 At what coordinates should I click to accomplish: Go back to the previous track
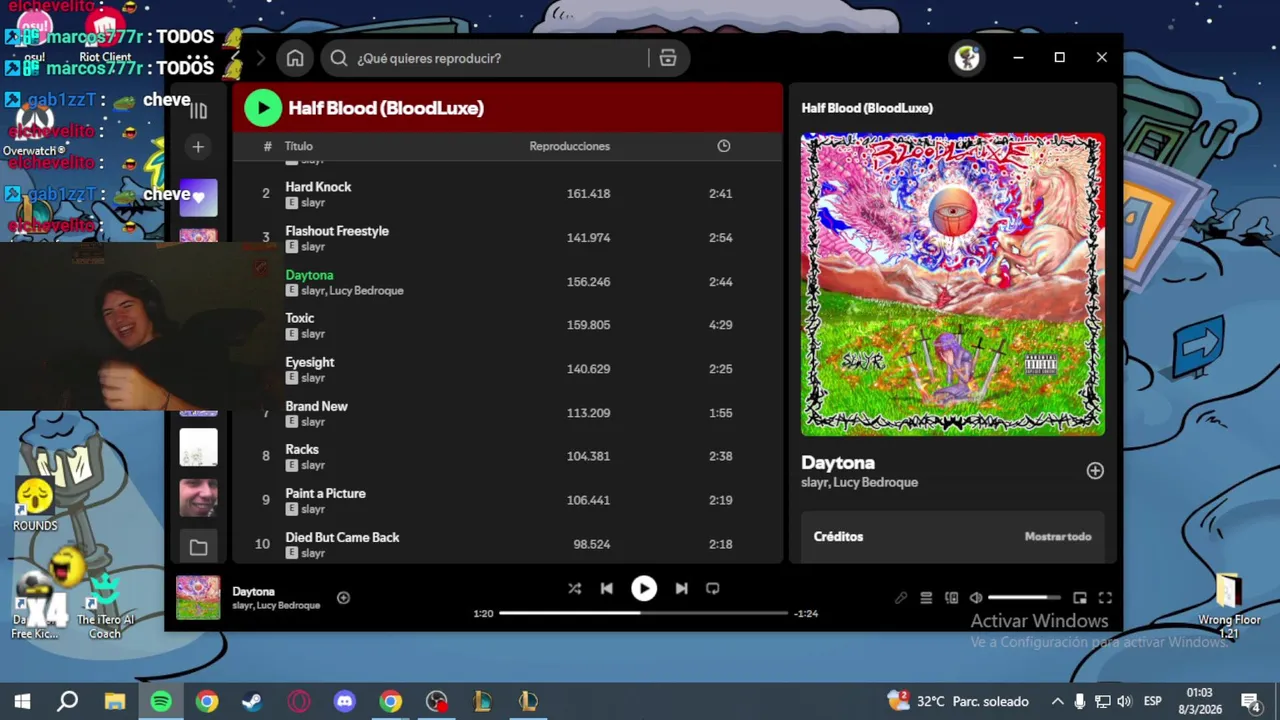click(x=606, y=588)
